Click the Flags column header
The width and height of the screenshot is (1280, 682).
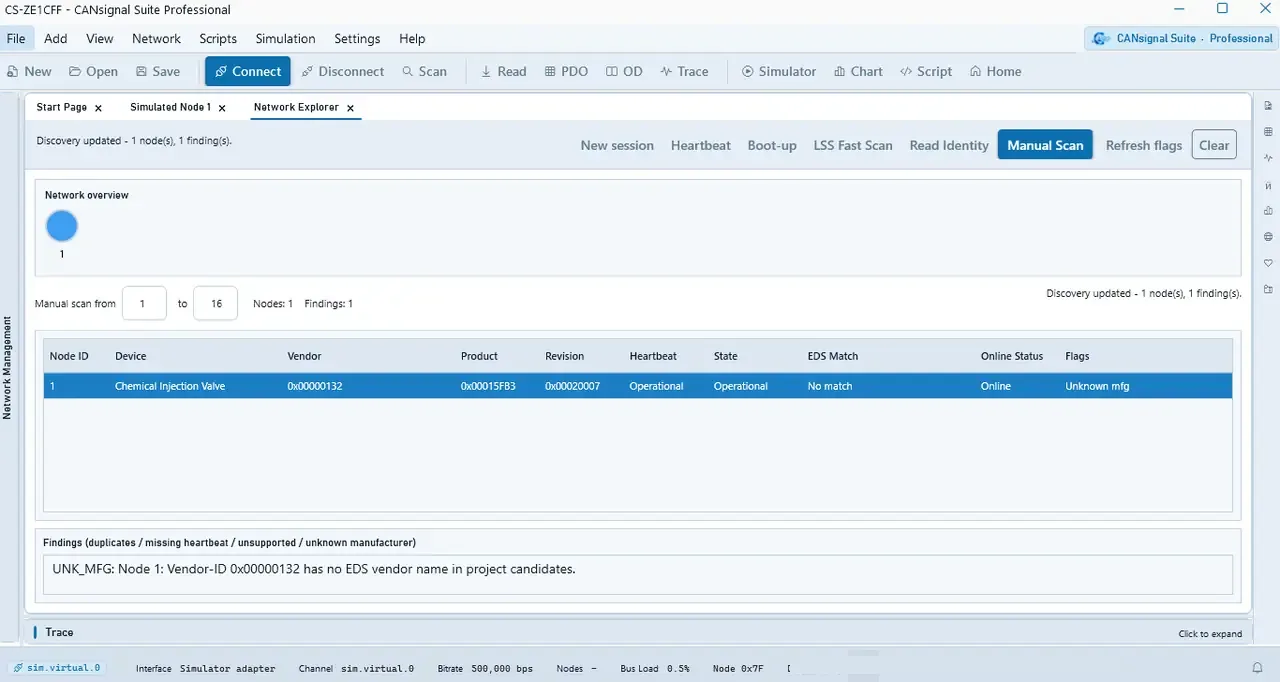pyautogui.click(x=1077, y=356)
